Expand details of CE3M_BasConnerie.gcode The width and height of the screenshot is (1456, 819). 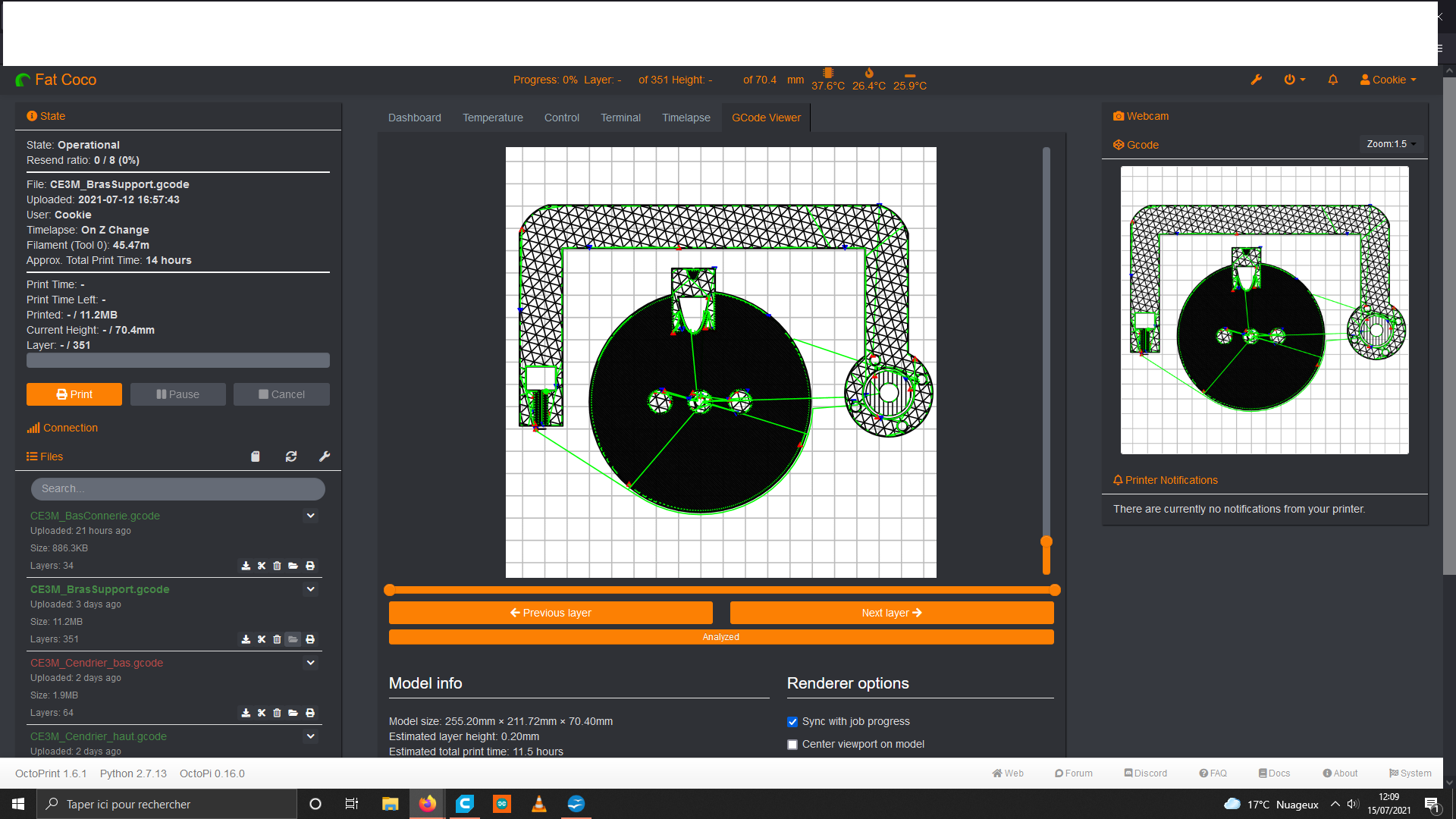click(310, 516)
